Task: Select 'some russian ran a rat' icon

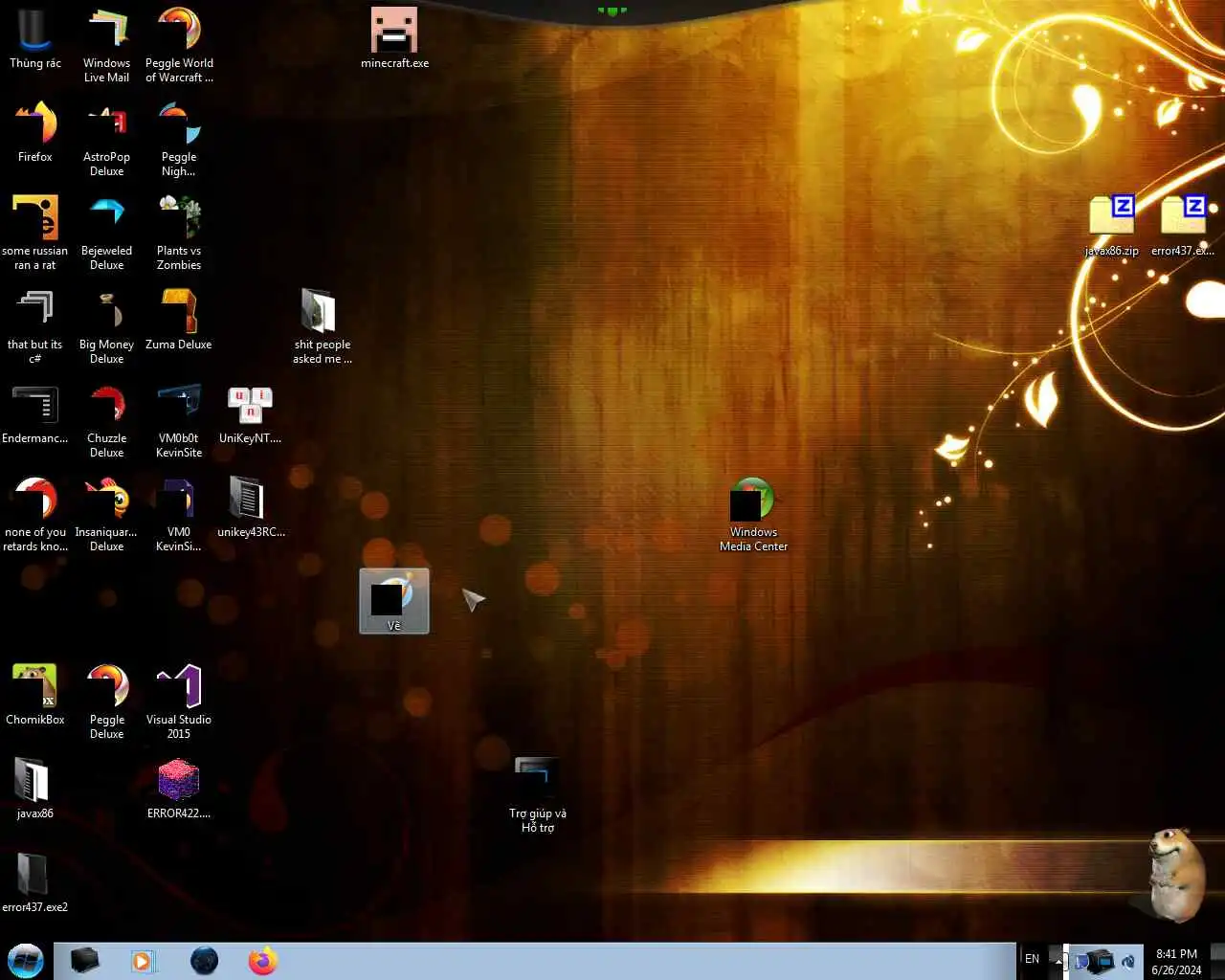Action: [35, 233]
